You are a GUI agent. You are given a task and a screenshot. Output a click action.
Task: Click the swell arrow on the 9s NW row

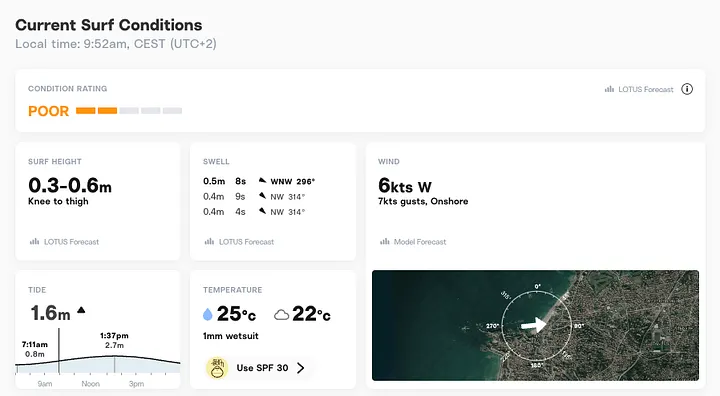tap(262, 196)
